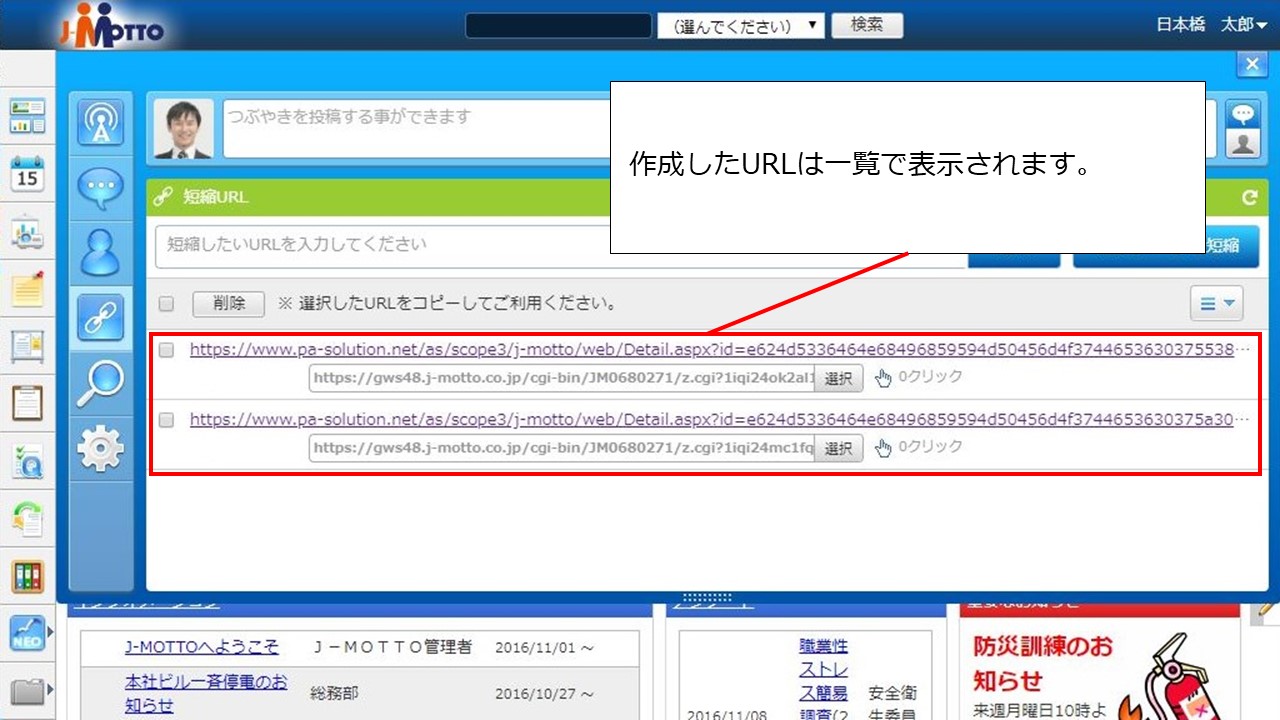This screenshot has height=720, width=1280.
Task: Tick the select-all checkbox beside 削除
Action: click(x=167, y=303)
